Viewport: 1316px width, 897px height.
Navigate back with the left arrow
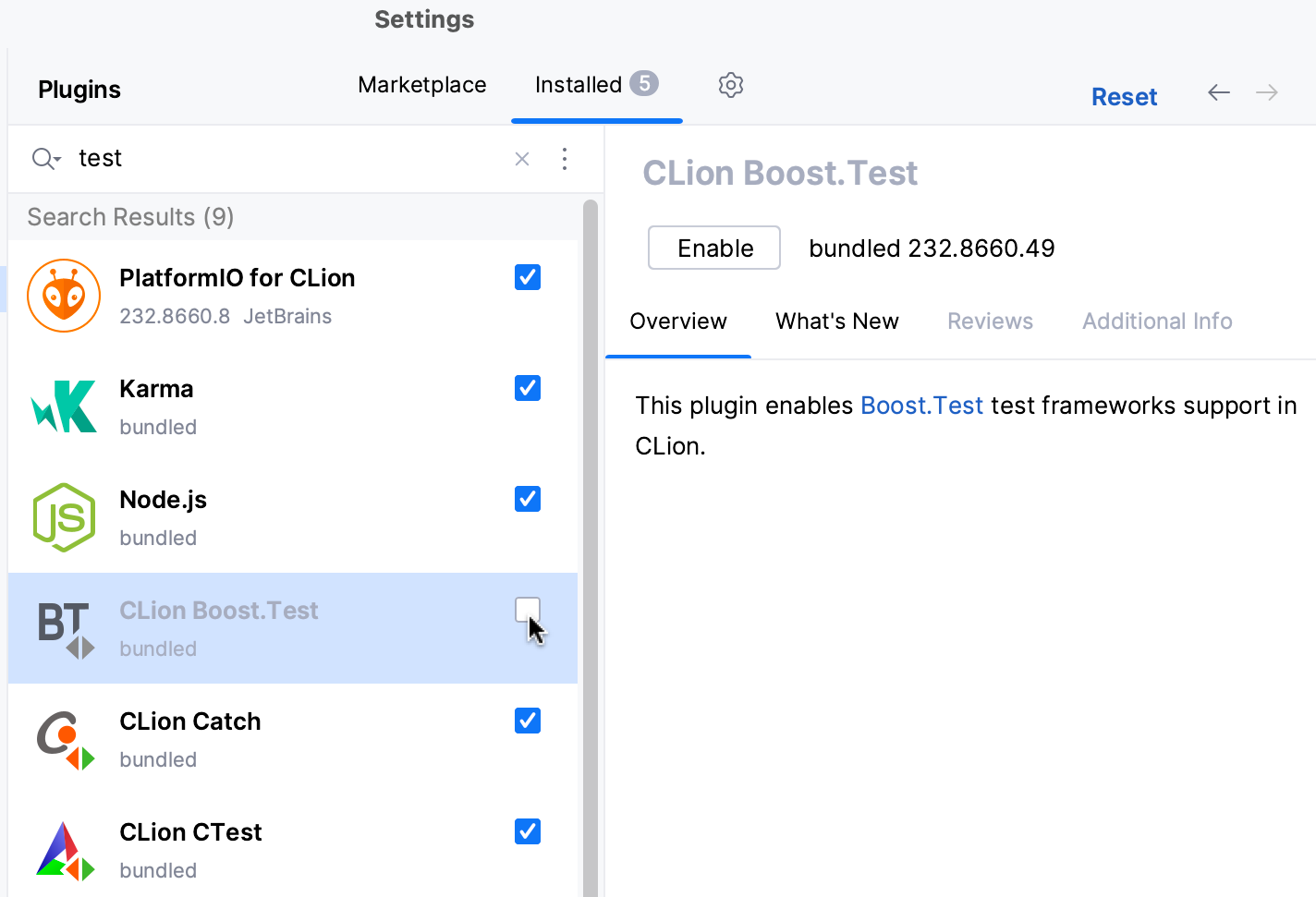click(1219, 92)
